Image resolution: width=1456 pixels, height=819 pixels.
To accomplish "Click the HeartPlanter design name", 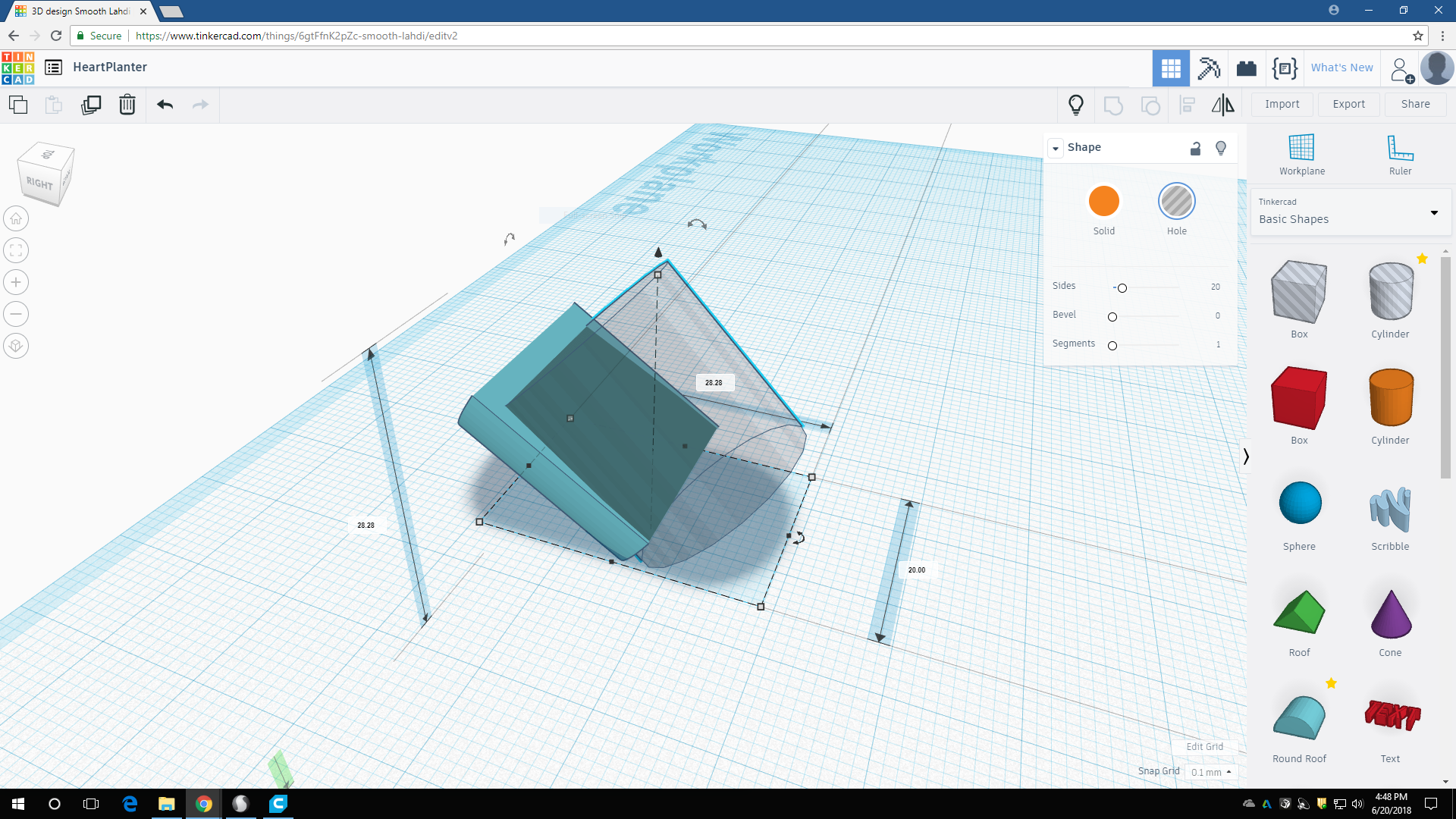I will pyautogui.click(x=110, y=67).
